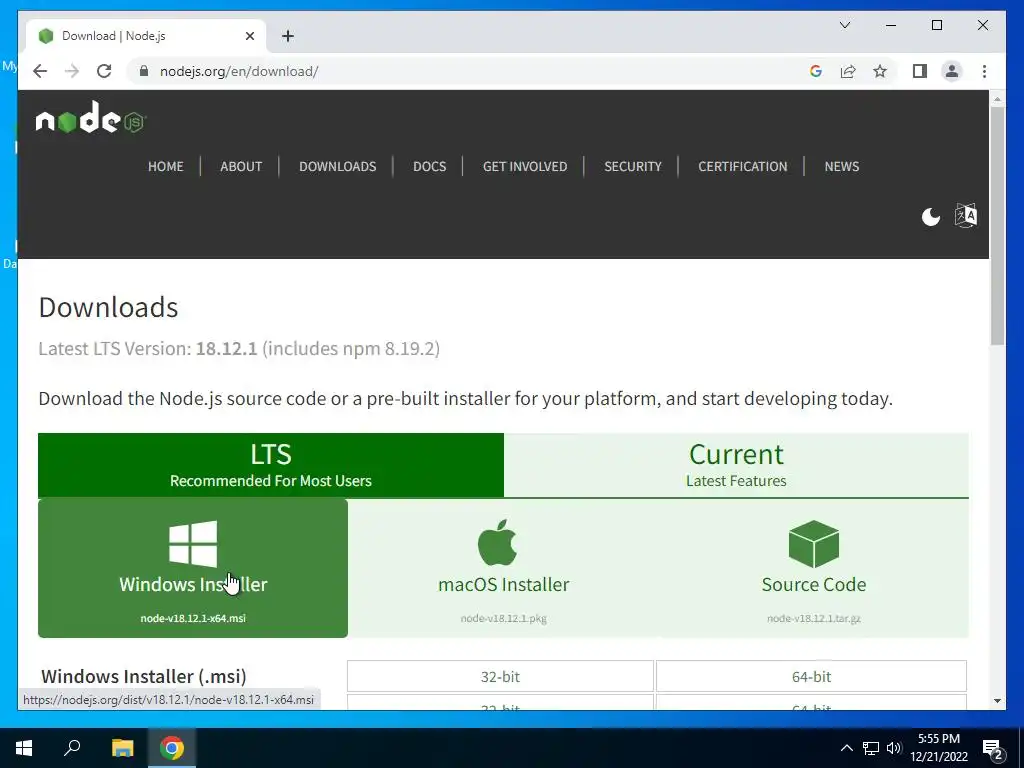This screenshot has width=1024, height=768.
Task: Open File Explorer from taskbar
Action: point(122,748)
